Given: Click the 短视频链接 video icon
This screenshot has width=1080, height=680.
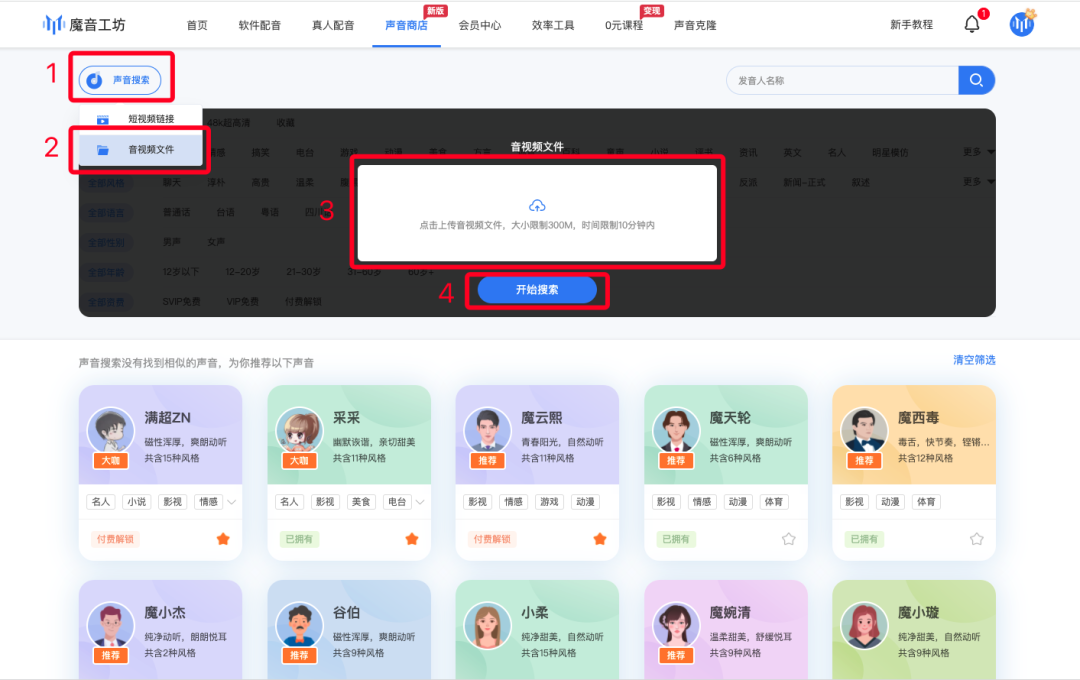Looking at the screenshot, I should pos(103,119).
